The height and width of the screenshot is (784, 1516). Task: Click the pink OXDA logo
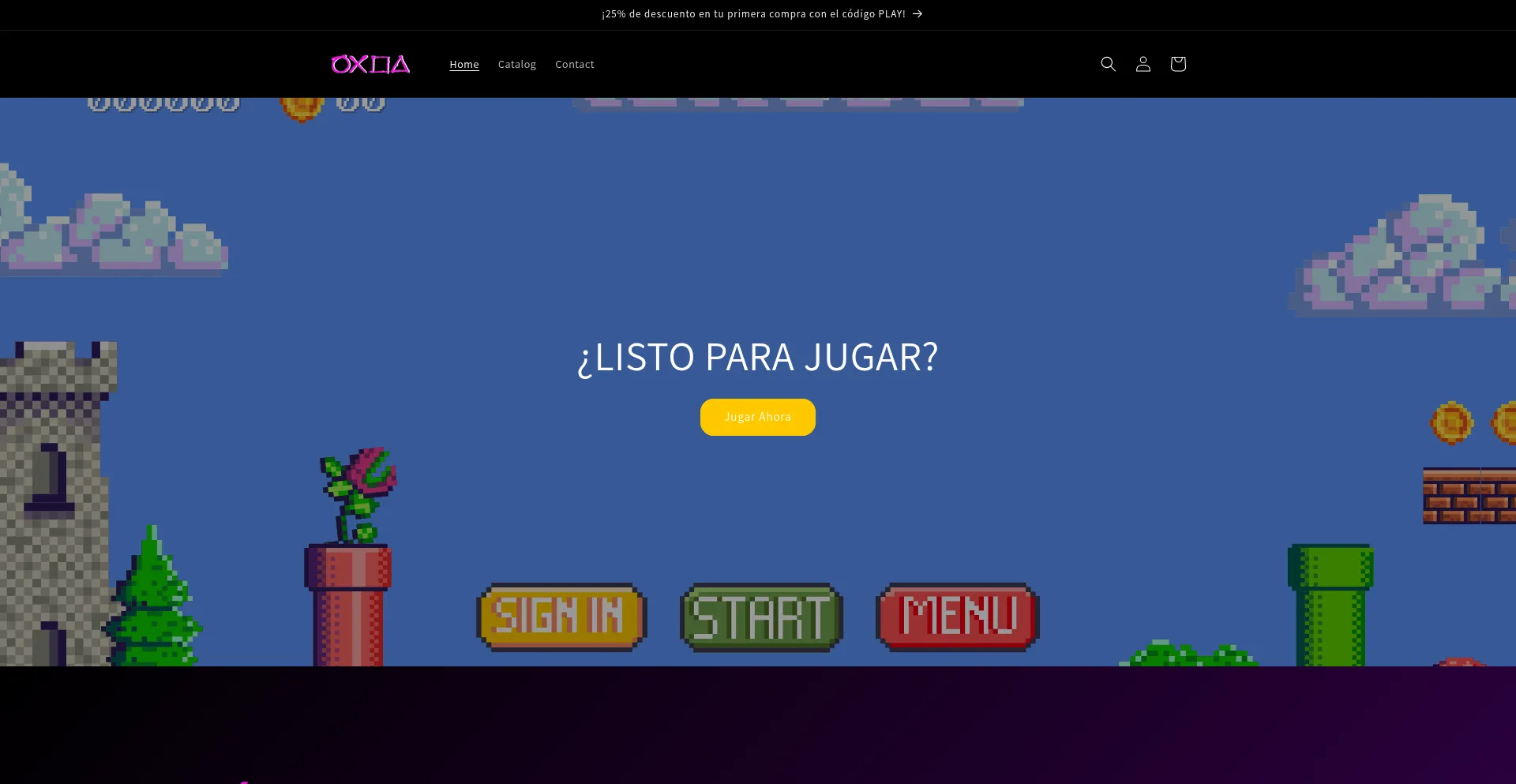click(370, 64)
